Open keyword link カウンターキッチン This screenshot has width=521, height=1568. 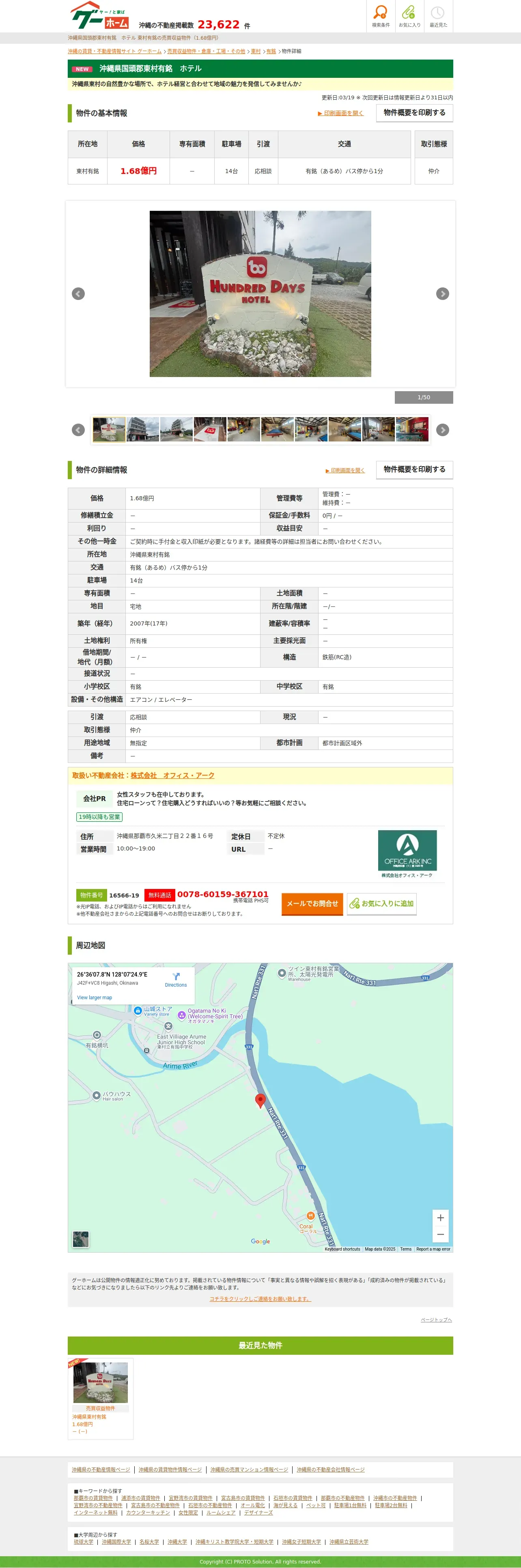[x=148, y=1512]
